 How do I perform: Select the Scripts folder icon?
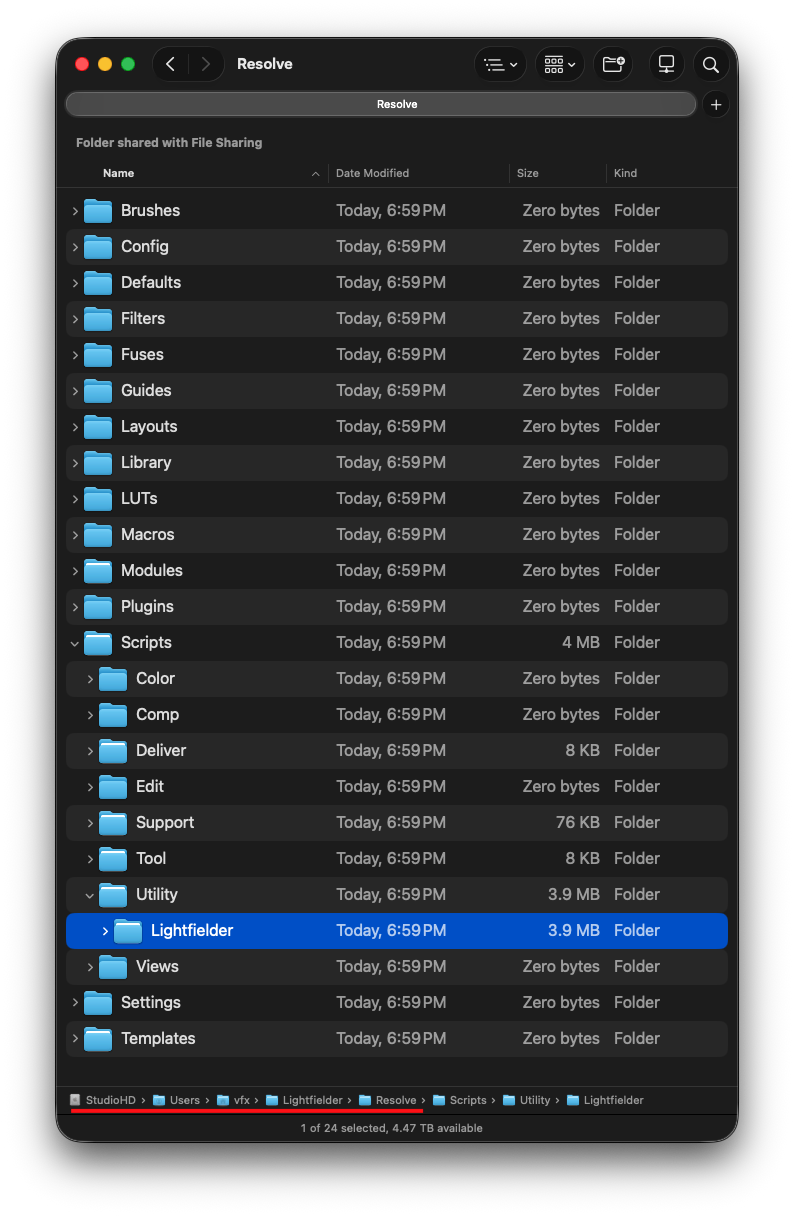pyautogui.click(x=98, y=643)
